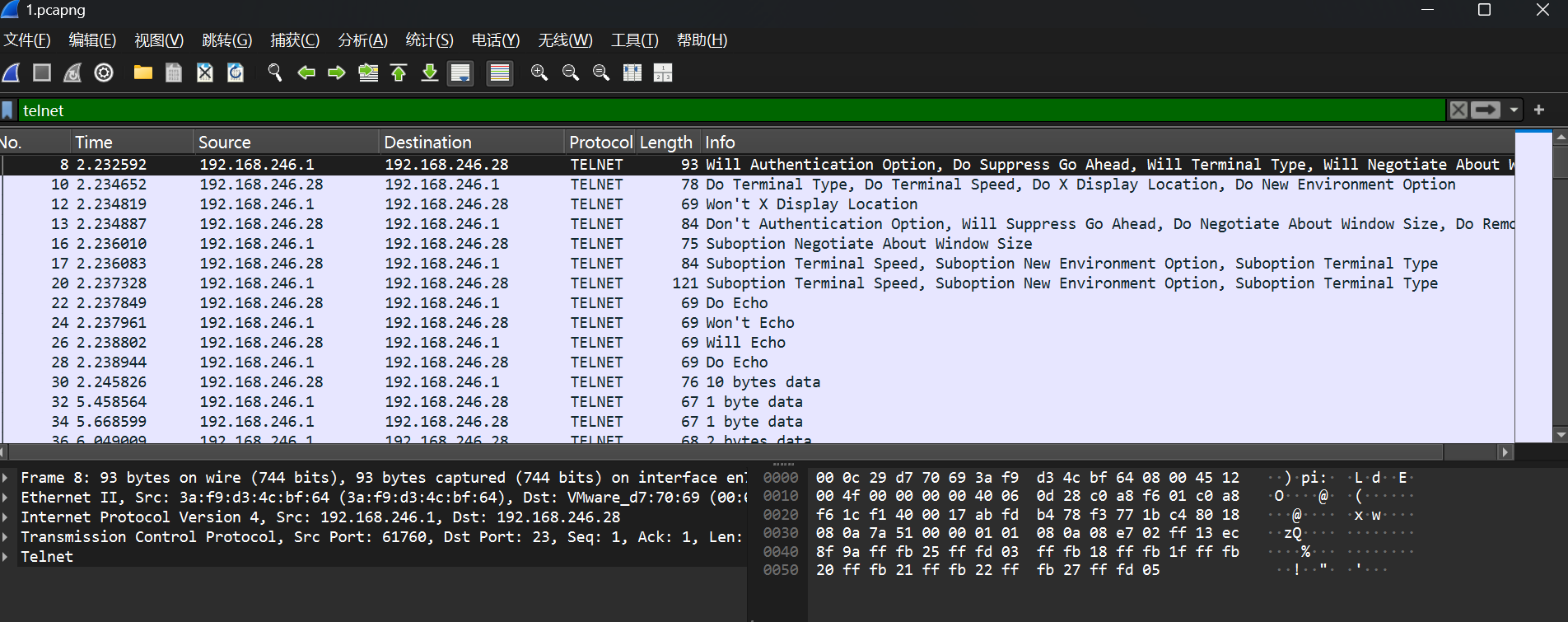Select packet 12 'Won't X Display Location'
This screenshot has height=622, width=1568.
point(758,204)
